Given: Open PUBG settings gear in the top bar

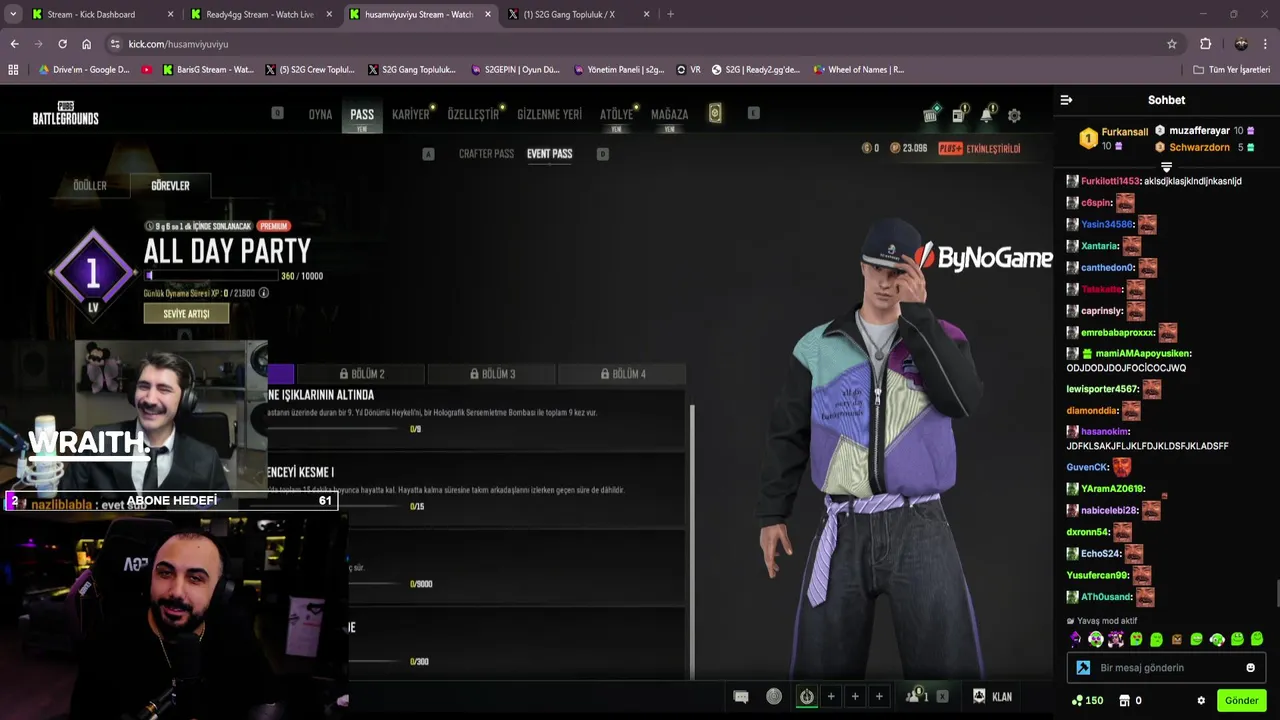Looking at the screenshot, I should [x=1014, y=115].
